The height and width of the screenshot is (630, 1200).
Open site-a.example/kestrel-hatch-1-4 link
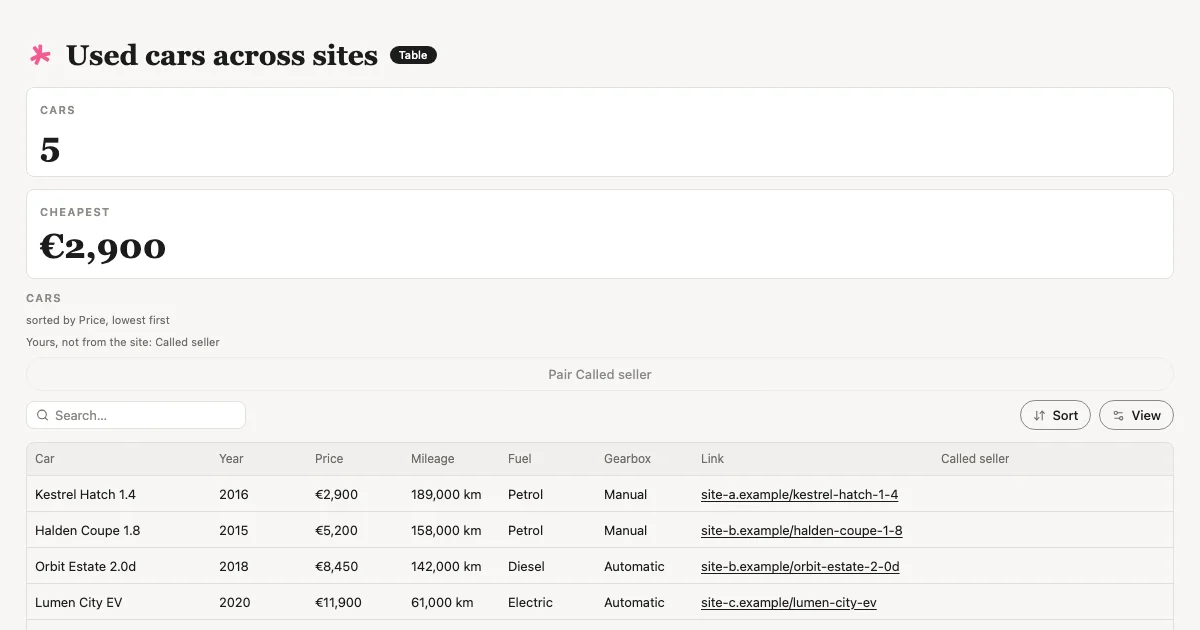(799, 494)
